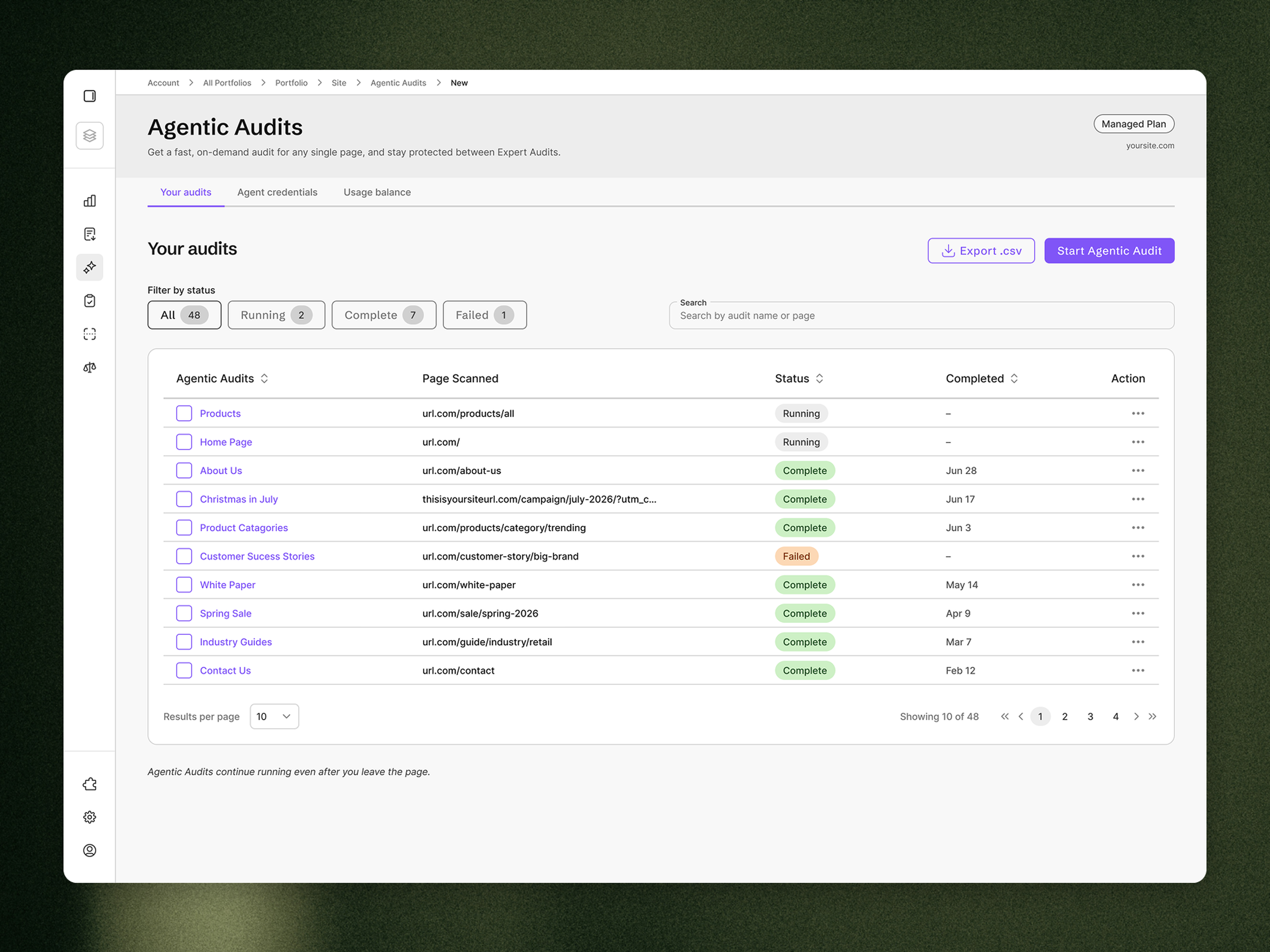This screenshot has height=952, width=1270.
Task: Open row actions for Products audit
Action: [x=1138, y=413]
